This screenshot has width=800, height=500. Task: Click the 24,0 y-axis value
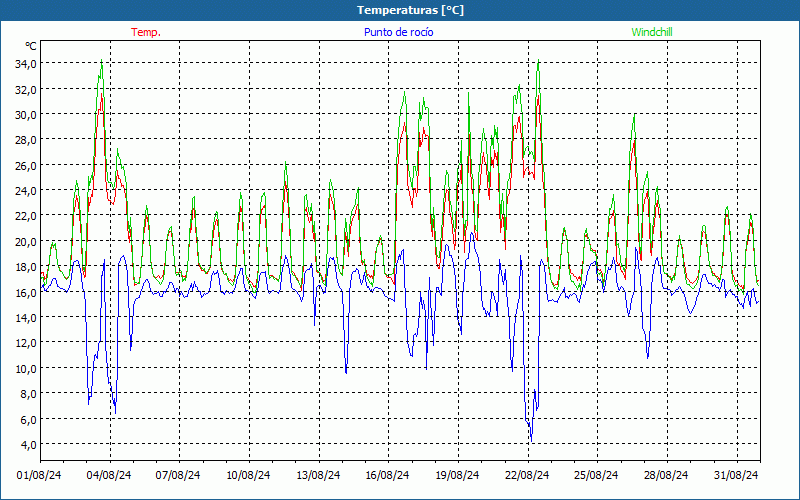click(26, 191)
